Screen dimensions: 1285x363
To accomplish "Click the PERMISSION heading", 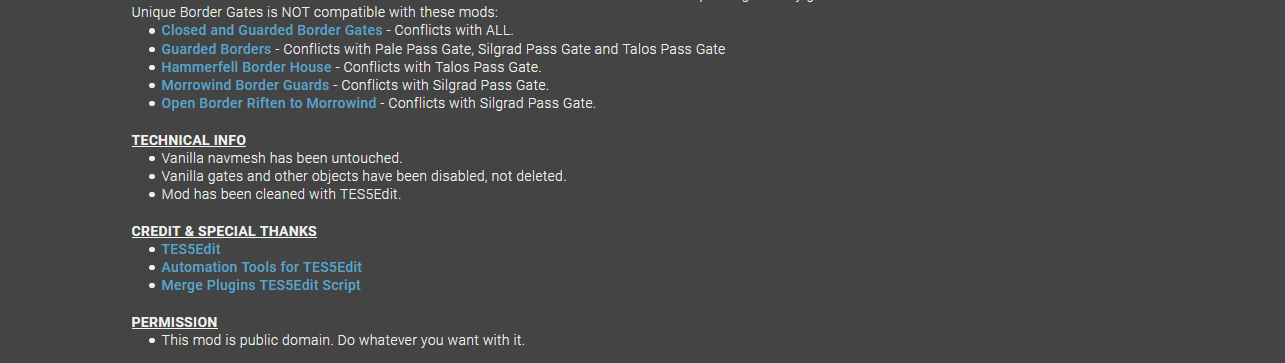I will (x=174, y=322).
